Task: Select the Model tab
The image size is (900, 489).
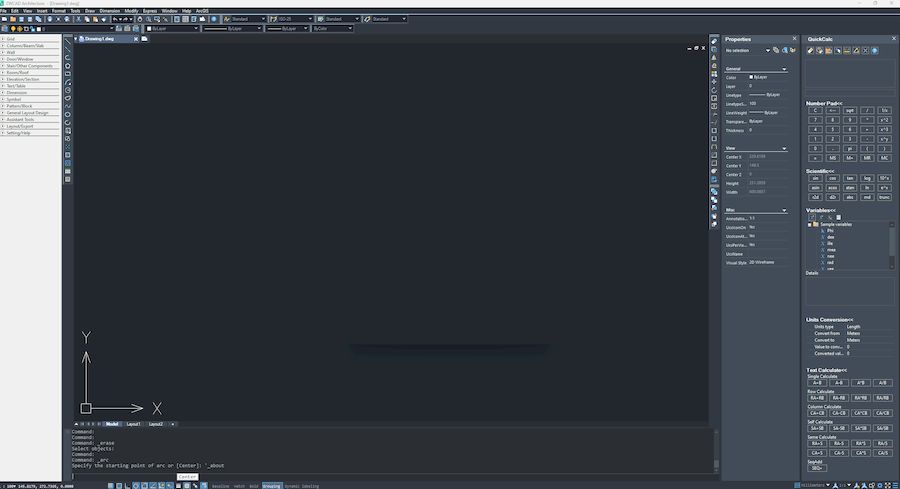Action: 112,424
